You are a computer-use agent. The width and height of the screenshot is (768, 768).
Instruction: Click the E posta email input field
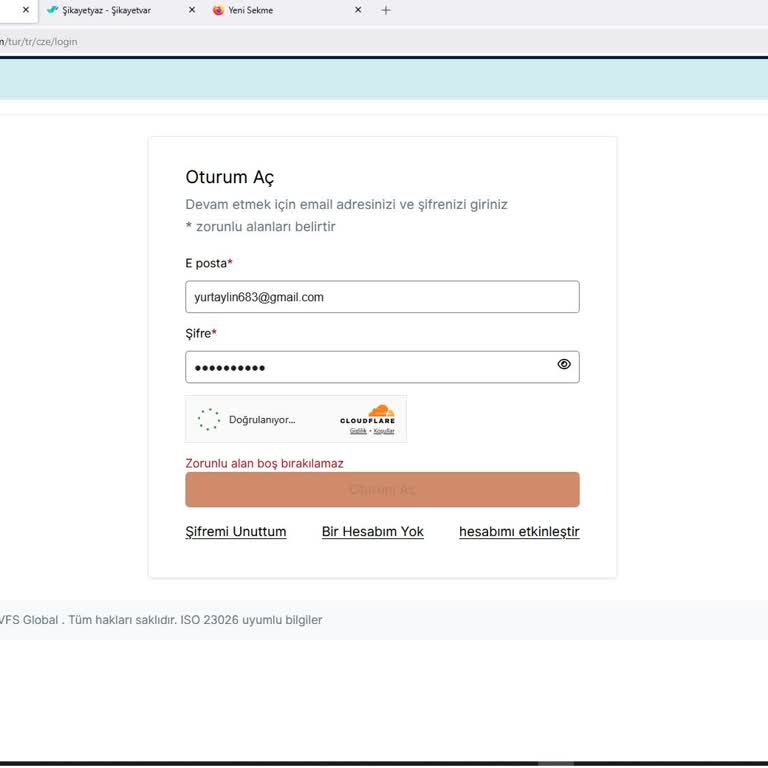click(382, 297)
